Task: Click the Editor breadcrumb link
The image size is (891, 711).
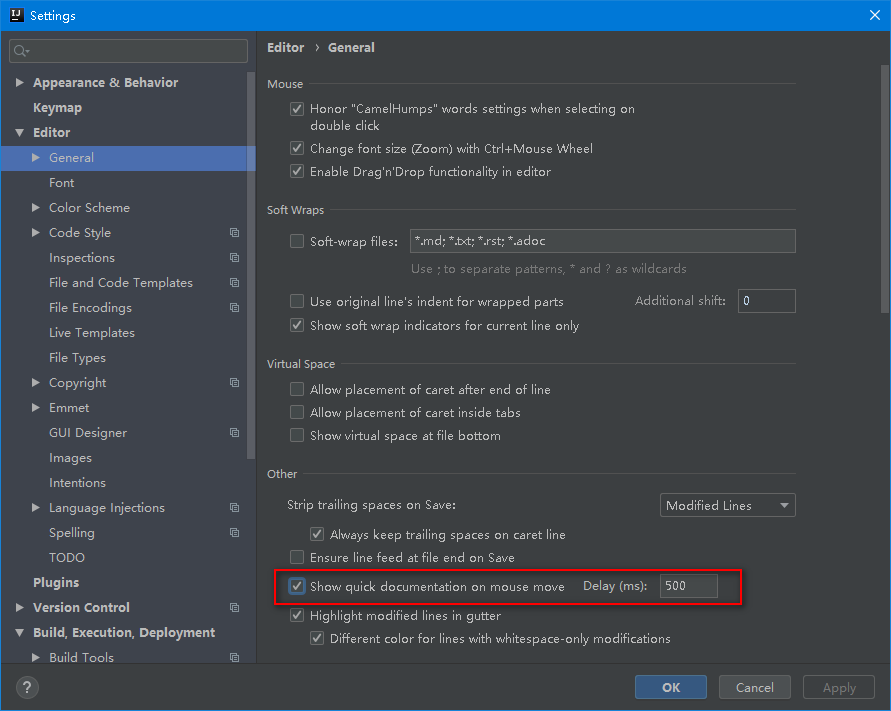Action: 286,48
